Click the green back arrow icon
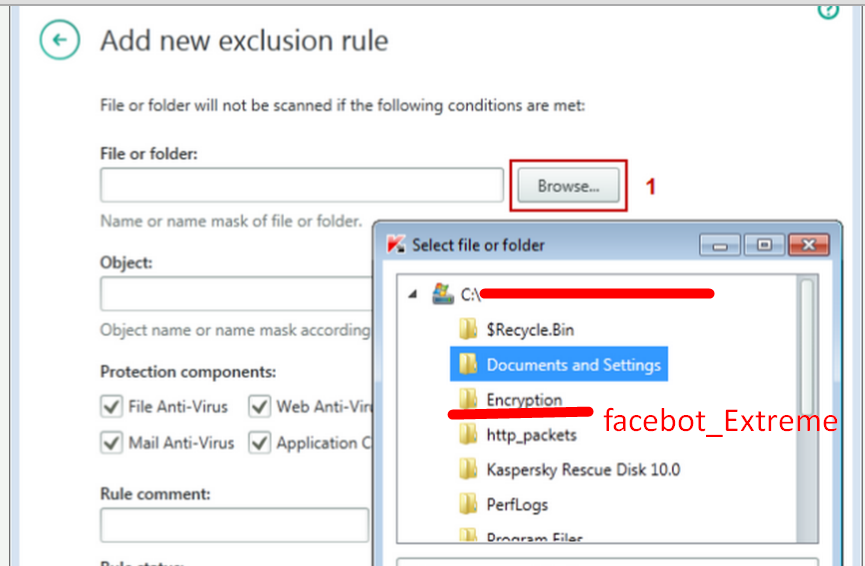865x566 pixels. pyautogui.click(x=60, y=40)
